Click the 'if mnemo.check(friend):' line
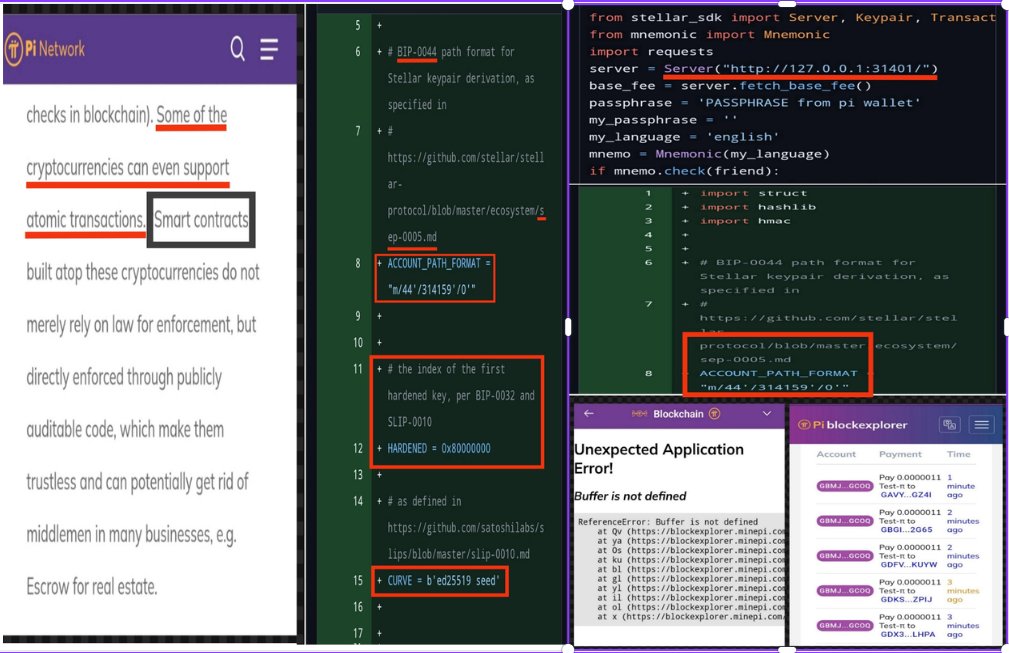The image size is (1009, 653). pos(684,170)
